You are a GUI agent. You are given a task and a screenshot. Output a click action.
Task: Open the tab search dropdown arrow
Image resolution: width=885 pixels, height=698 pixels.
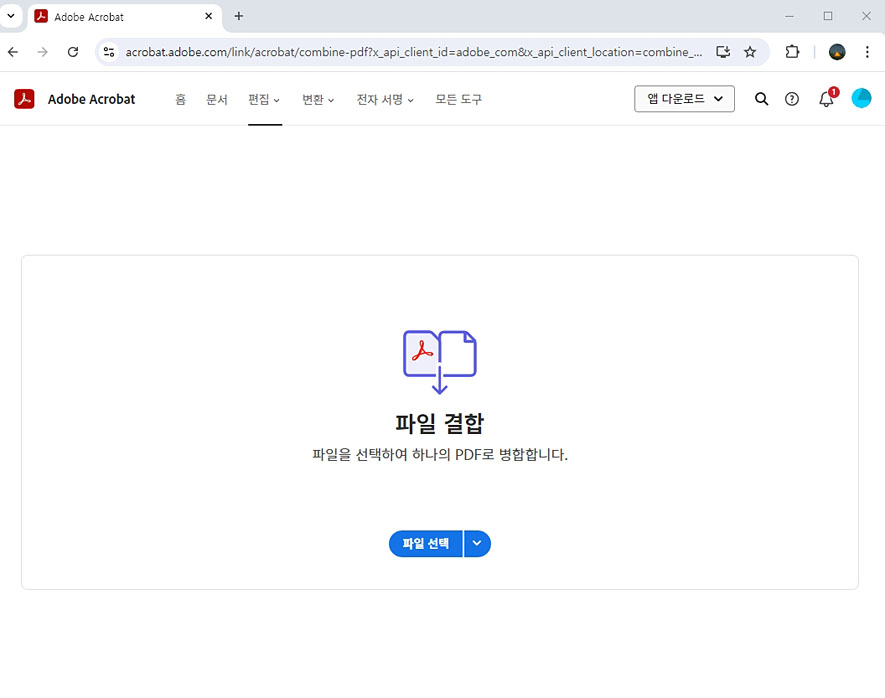point(11,16)
